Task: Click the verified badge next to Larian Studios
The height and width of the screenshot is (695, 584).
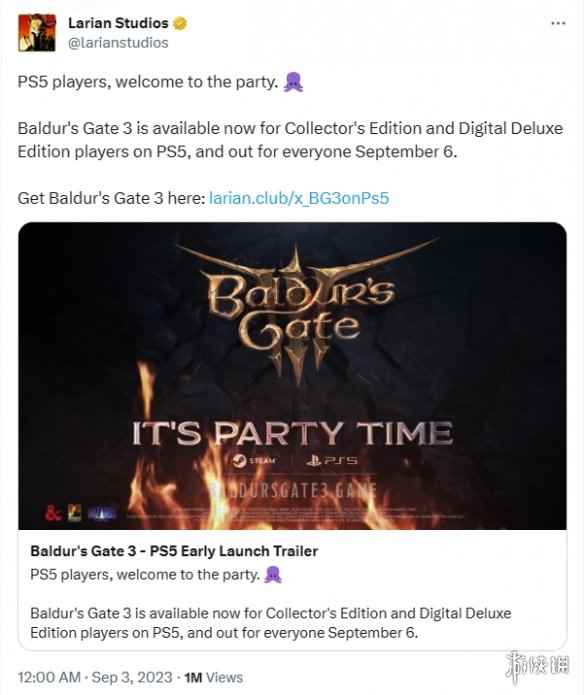Action: pyautogui.click(x=180, y=23)
